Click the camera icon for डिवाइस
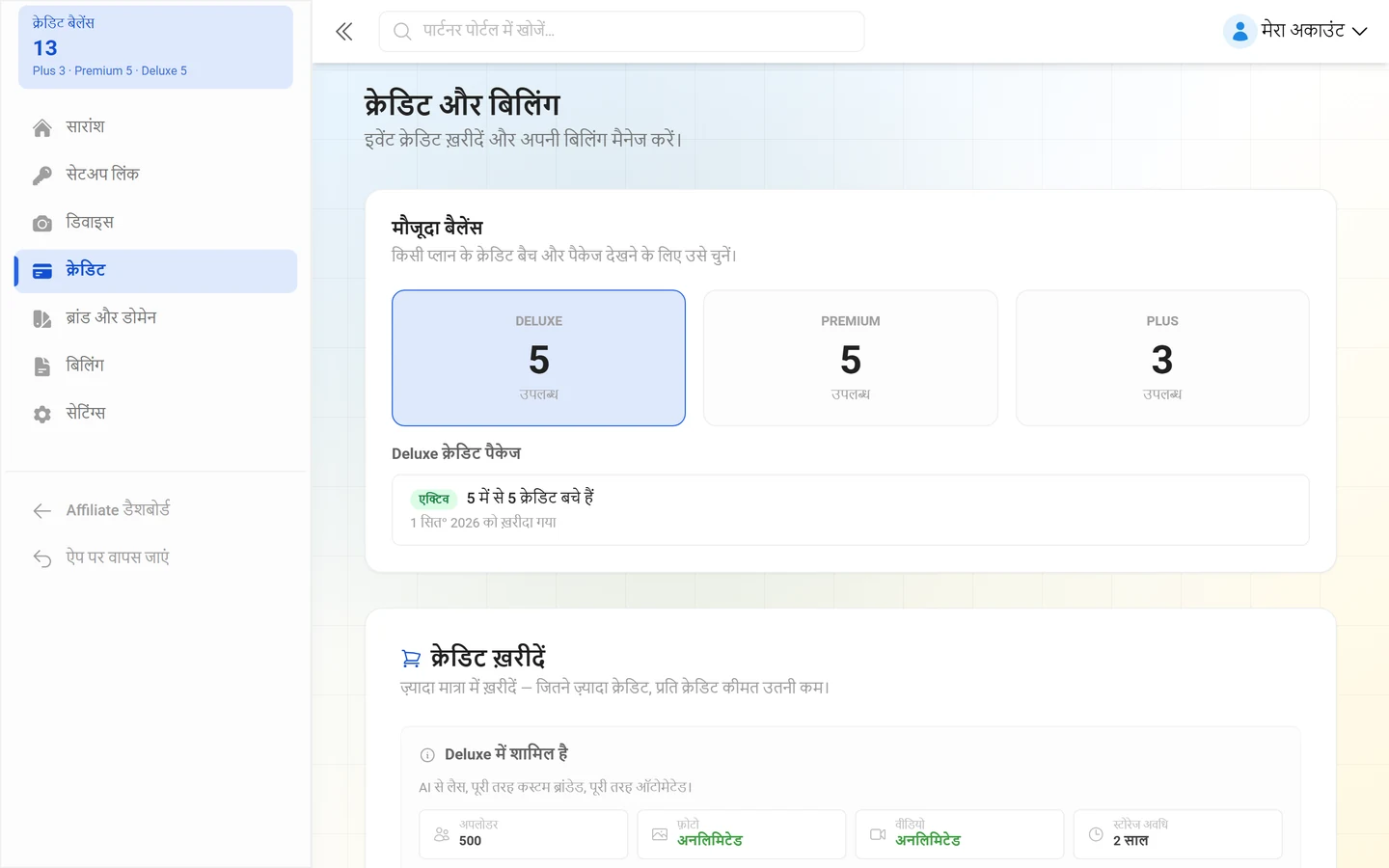 pos(42,224)
